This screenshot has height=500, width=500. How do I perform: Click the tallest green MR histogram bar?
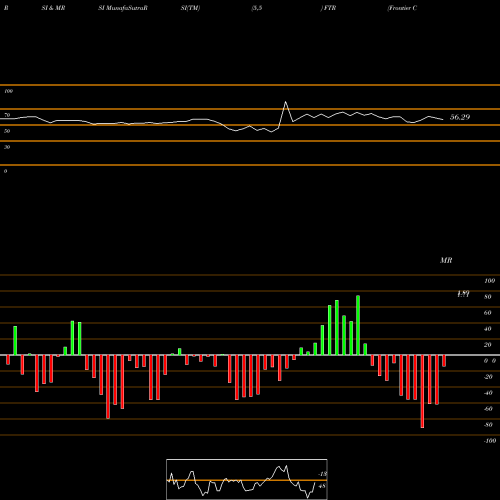[x=358, y=325]
